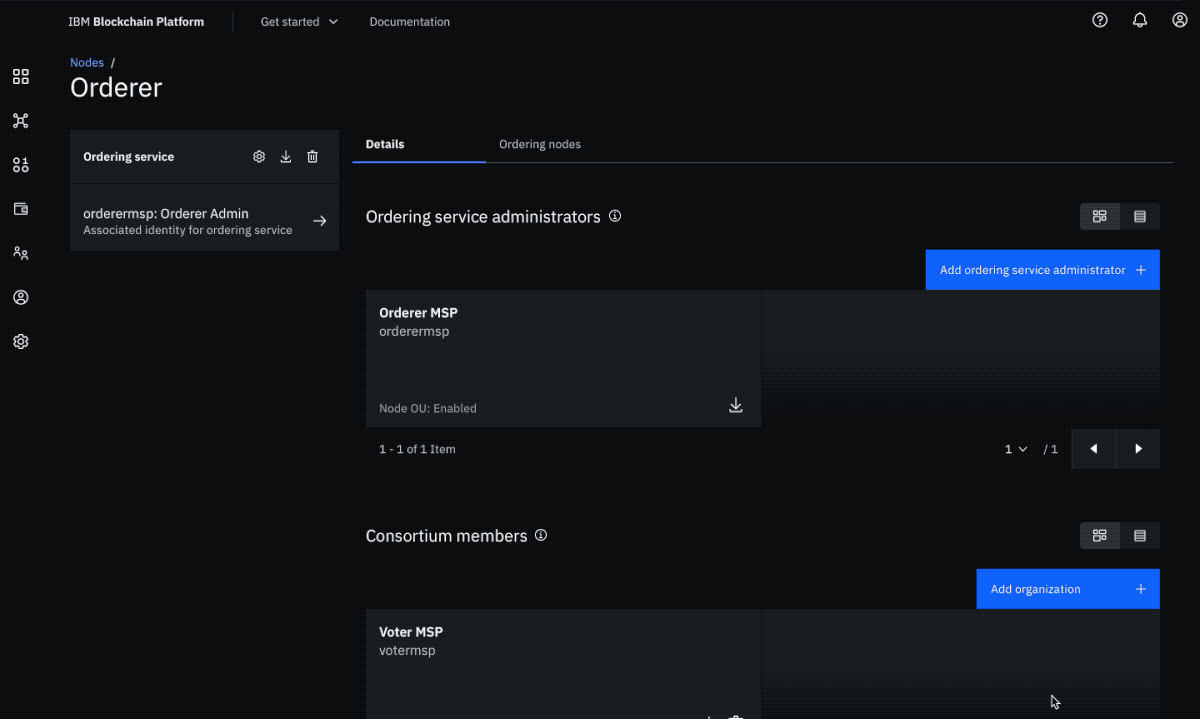Open the notifications bell icon
This screenshot has width=1200, height=719.
[x=1140, y=20]
